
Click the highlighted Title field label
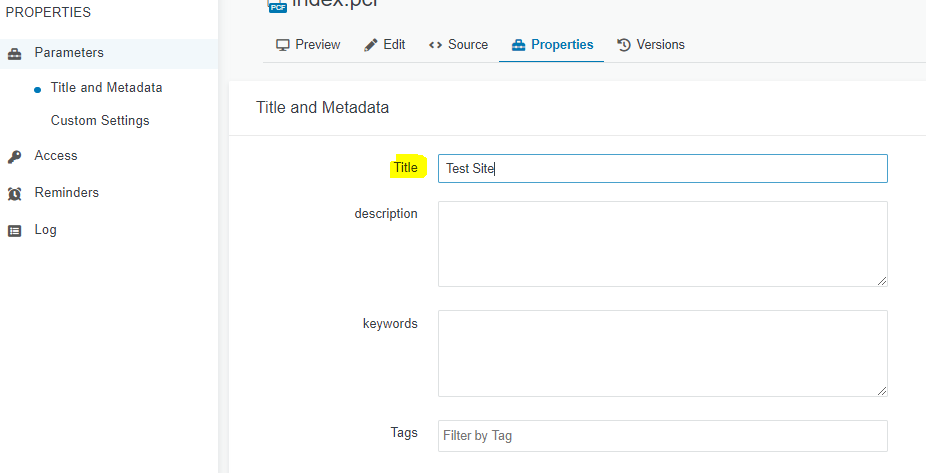coord(405,168)
